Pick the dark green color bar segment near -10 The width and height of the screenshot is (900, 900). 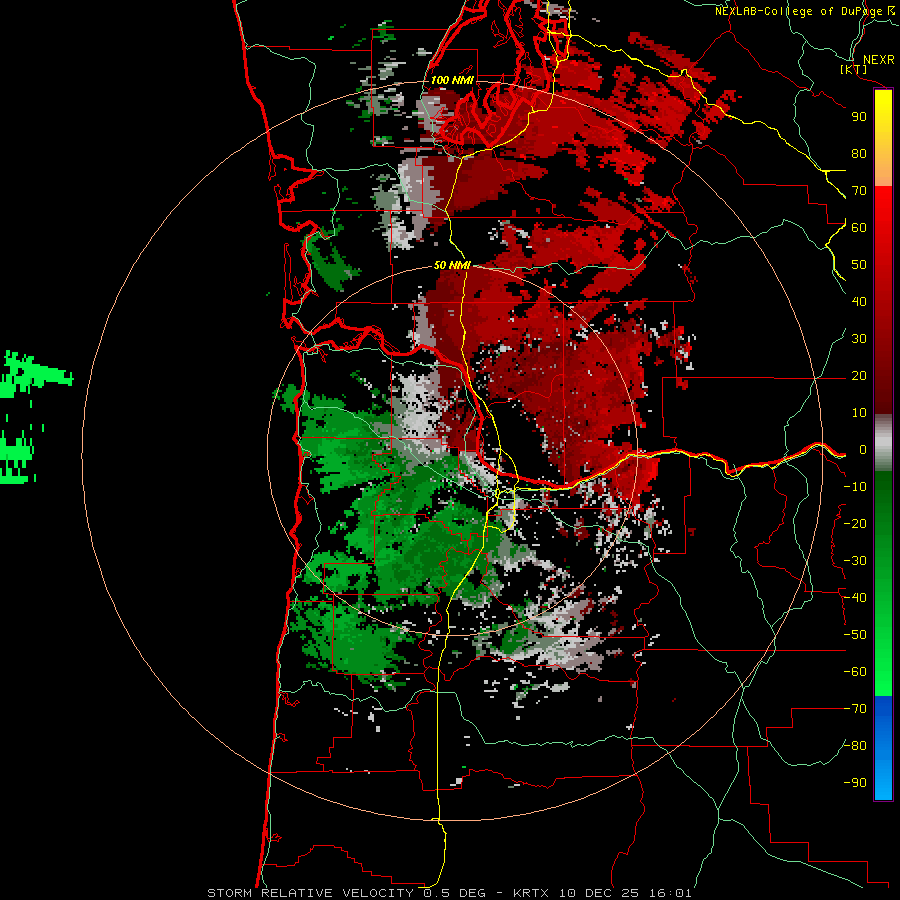click(x=883, y=494)
